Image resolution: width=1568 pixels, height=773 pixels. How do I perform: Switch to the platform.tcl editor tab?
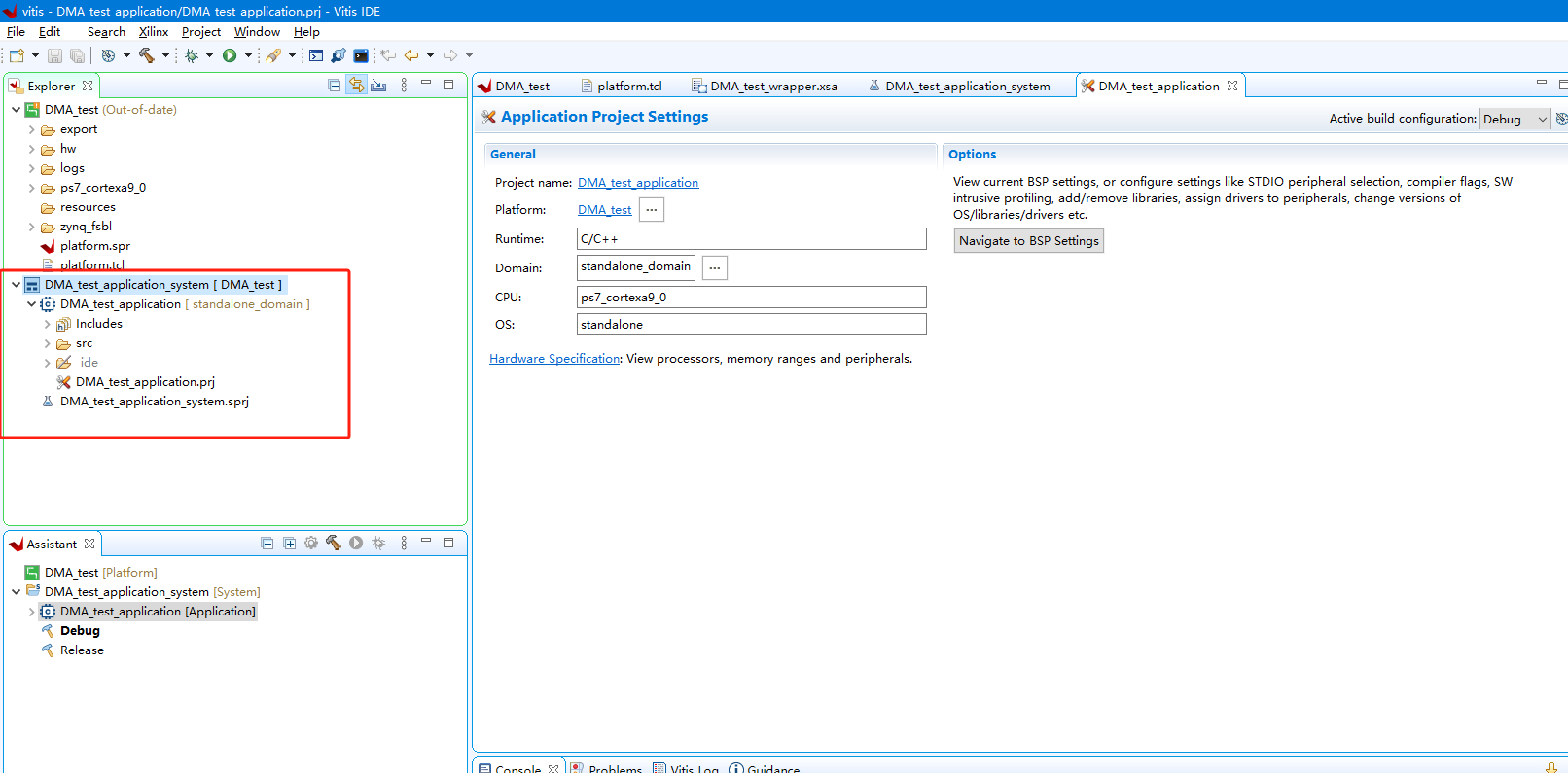[x=621, y=86]
